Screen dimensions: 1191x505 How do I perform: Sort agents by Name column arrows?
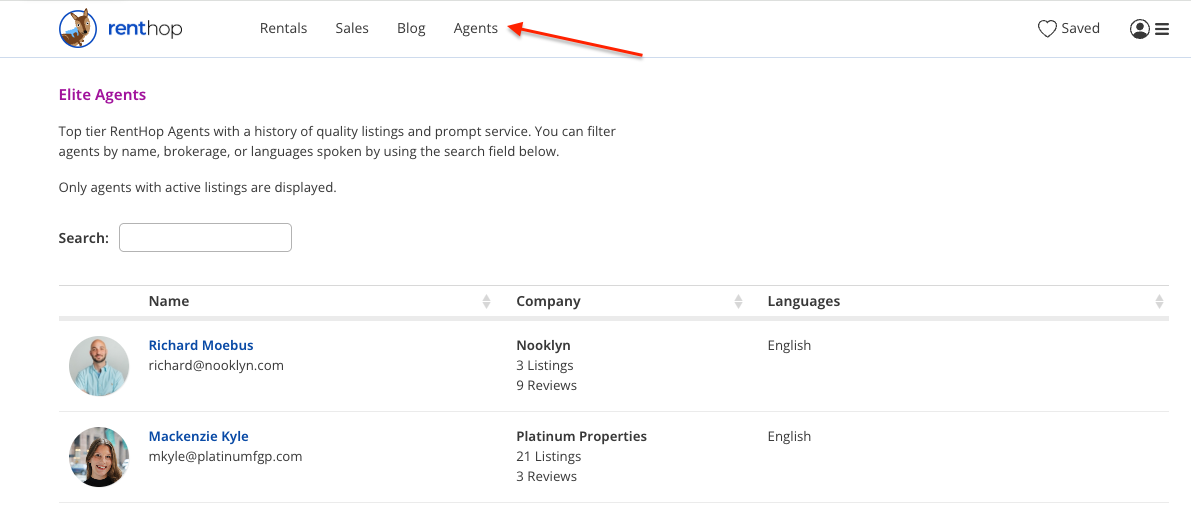pos(487,301)
